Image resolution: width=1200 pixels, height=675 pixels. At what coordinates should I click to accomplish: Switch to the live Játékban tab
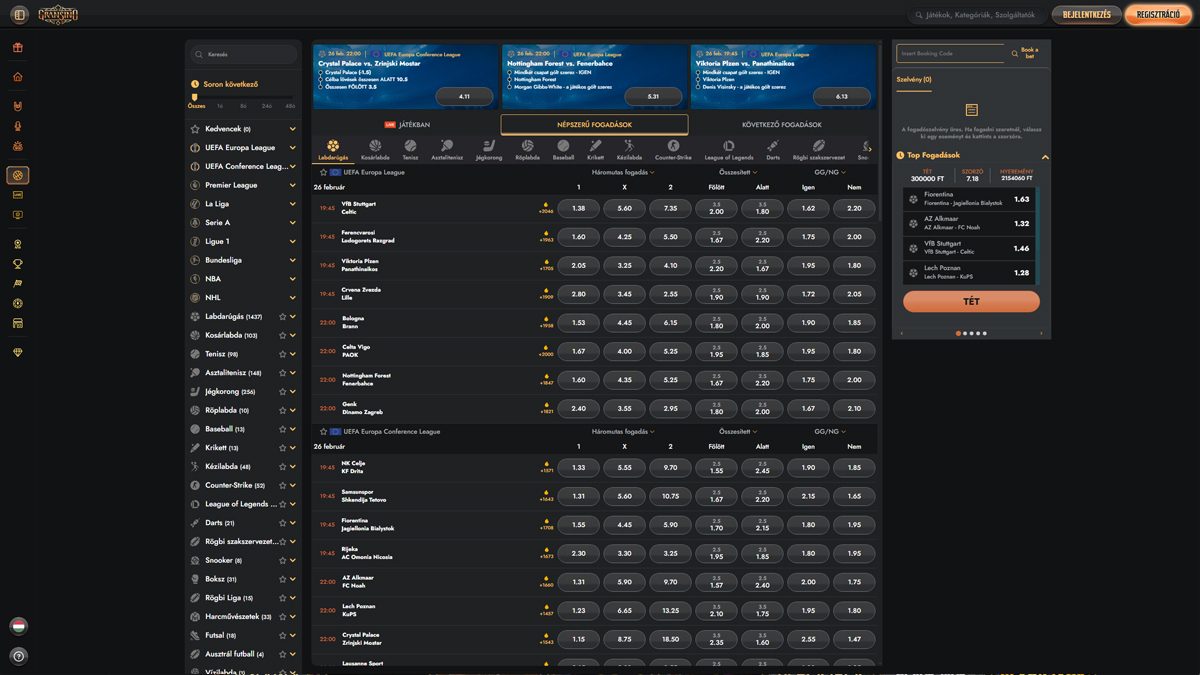pyautogui.click(x=407, y=125)
